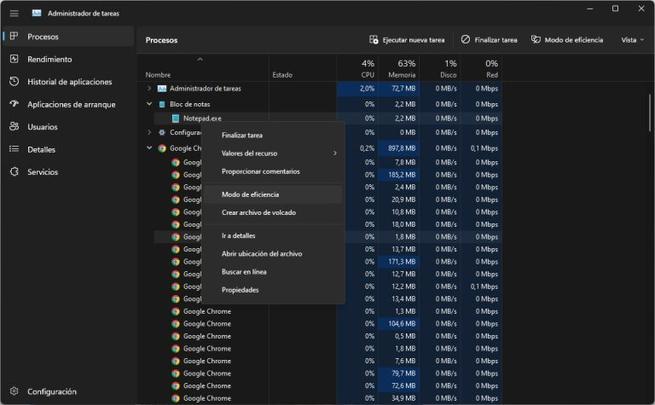Viewport: 655px width, 405px height.
Task: Collapse the Google Chrome process group
Action: click(149, 148)
